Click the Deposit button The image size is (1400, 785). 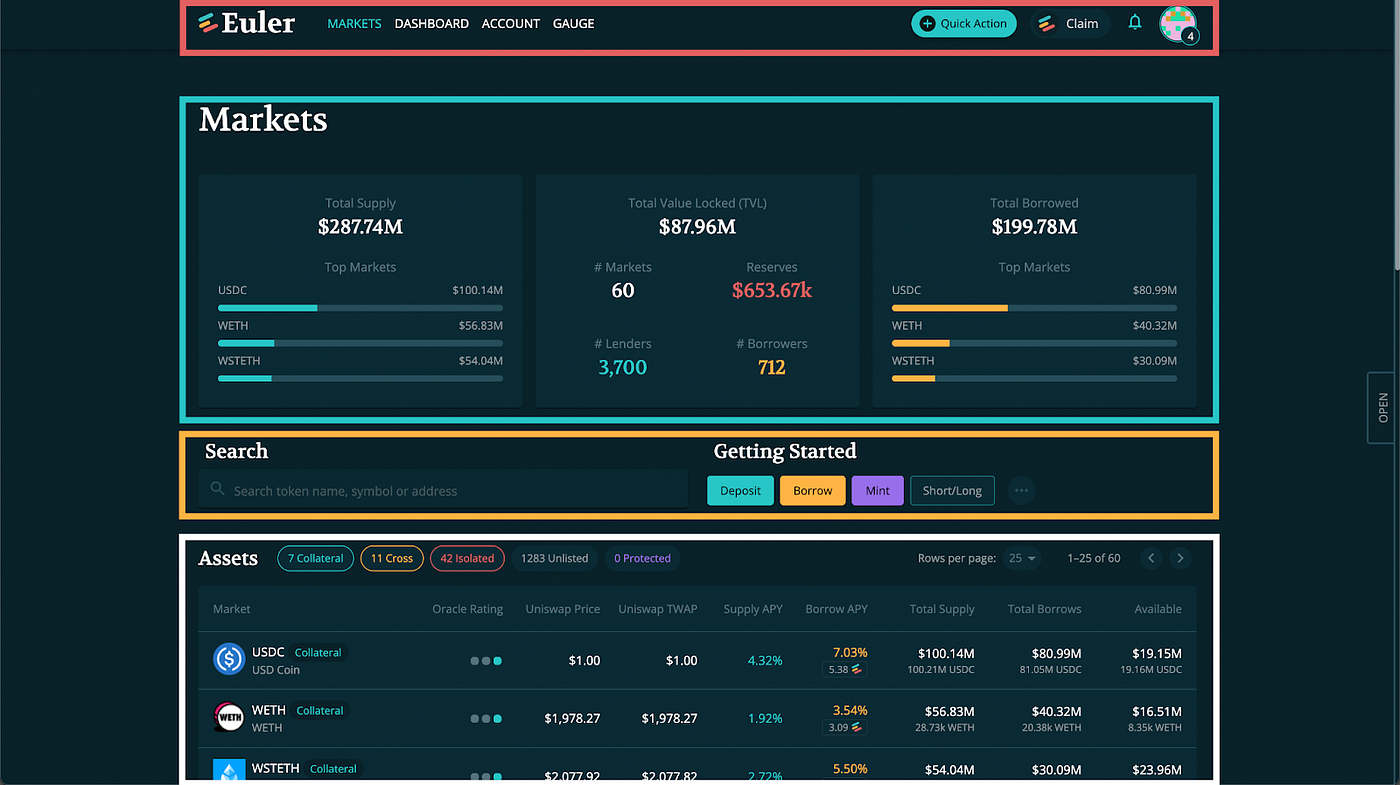(x=740, y=490)
